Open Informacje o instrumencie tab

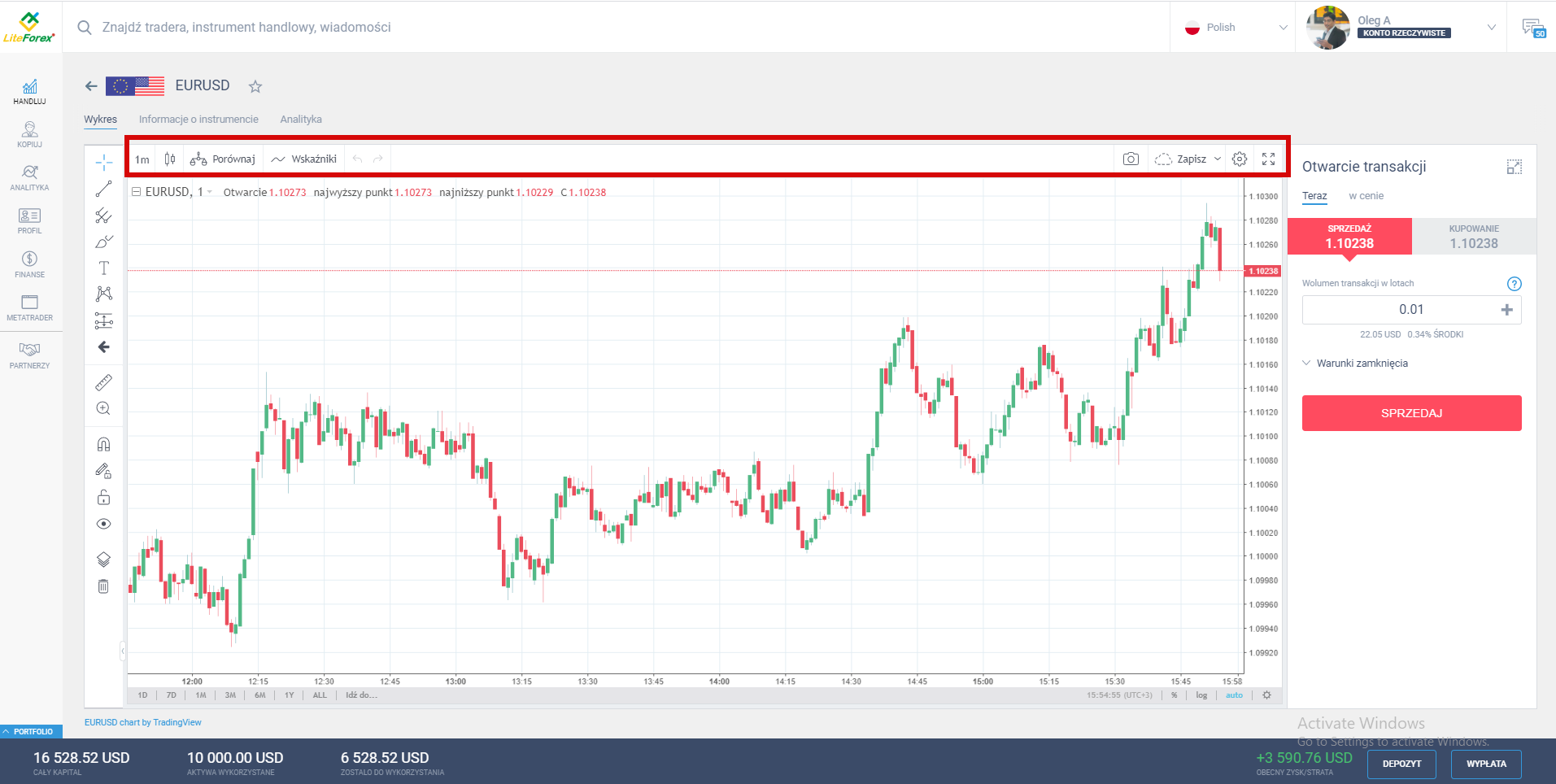(198, 120)
